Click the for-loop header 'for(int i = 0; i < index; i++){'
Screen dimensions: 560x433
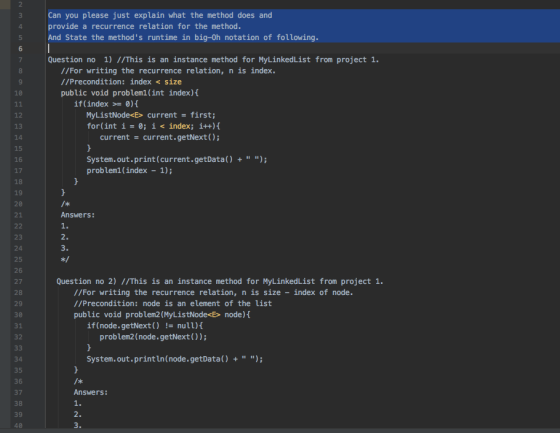(154, 126)
